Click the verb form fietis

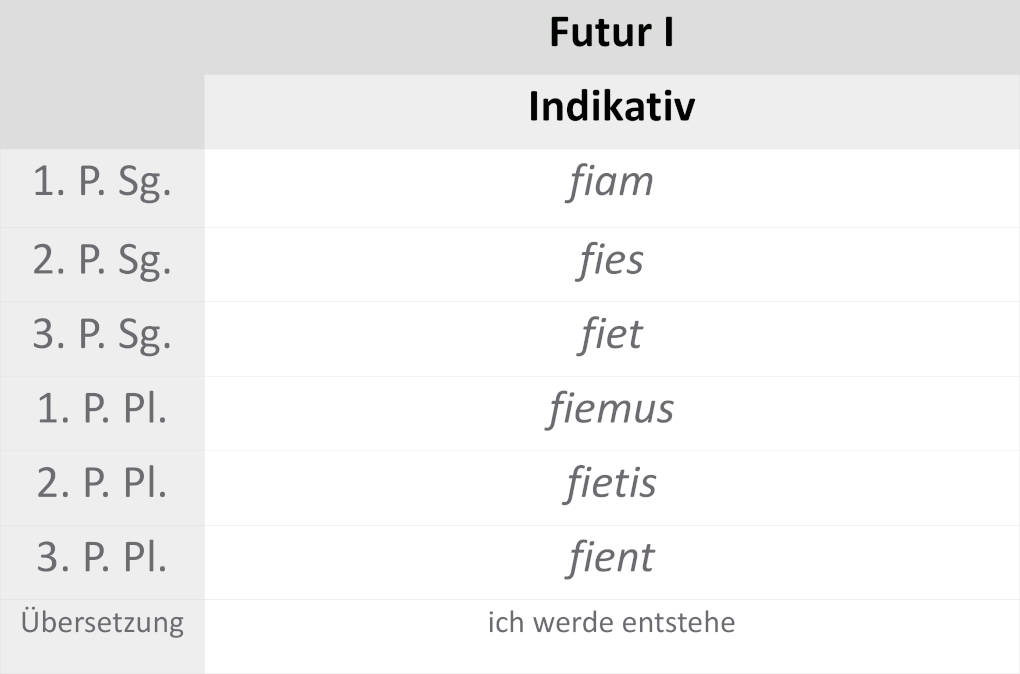(610, 483)
